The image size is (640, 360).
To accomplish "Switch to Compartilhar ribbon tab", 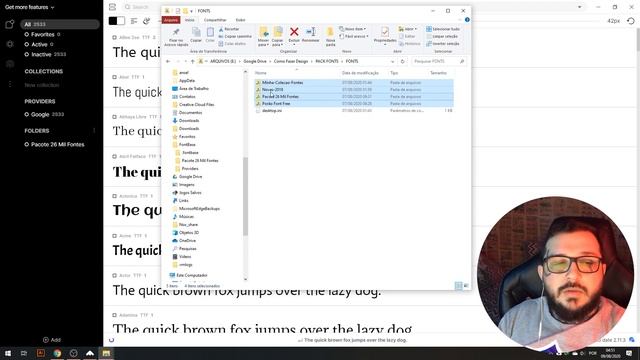I will (x=215, y=20).
